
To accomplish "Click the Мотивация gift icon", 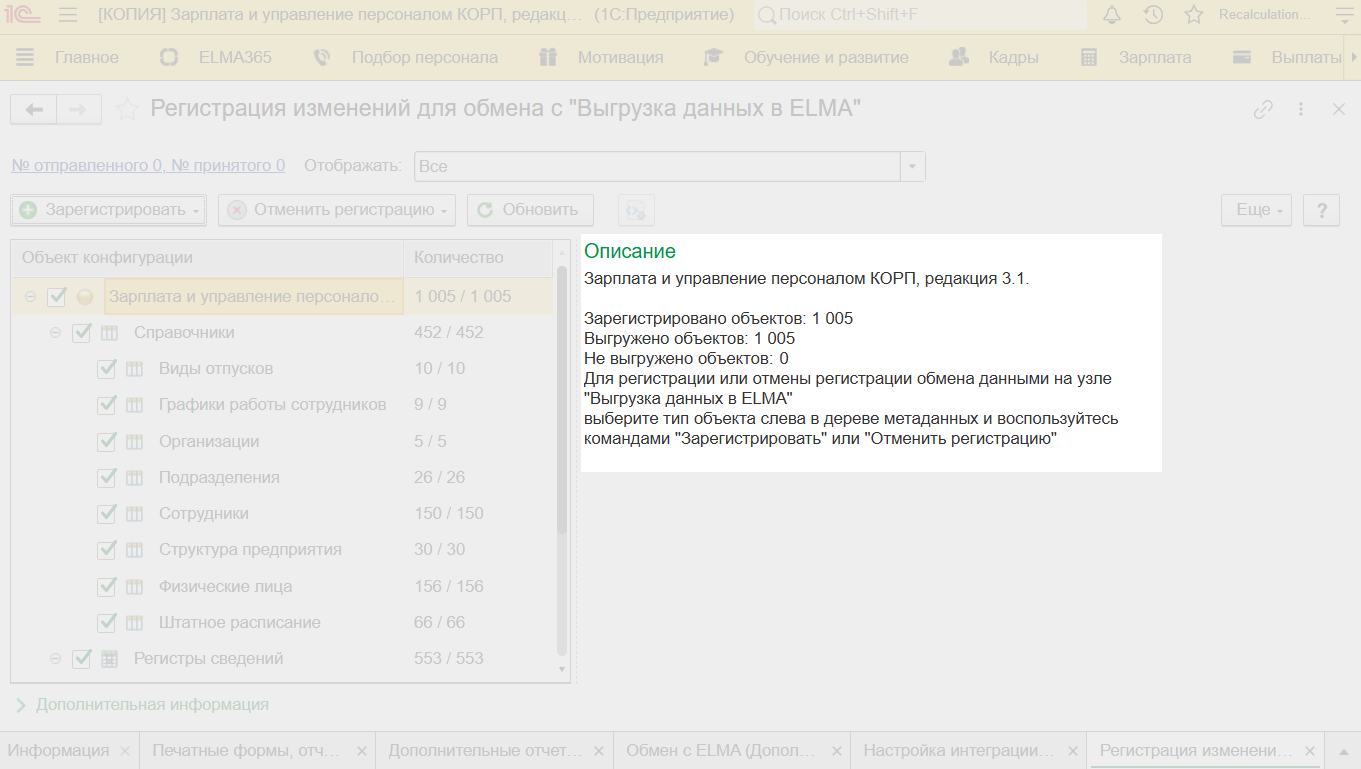I will [547, 58].
